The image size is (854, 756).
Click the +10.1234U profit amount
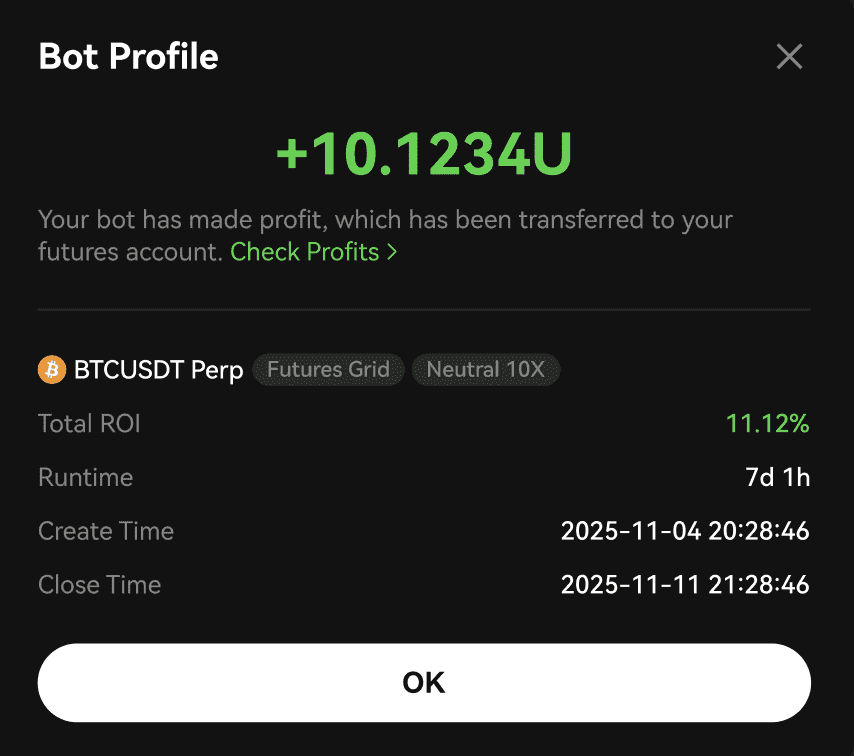424,154
